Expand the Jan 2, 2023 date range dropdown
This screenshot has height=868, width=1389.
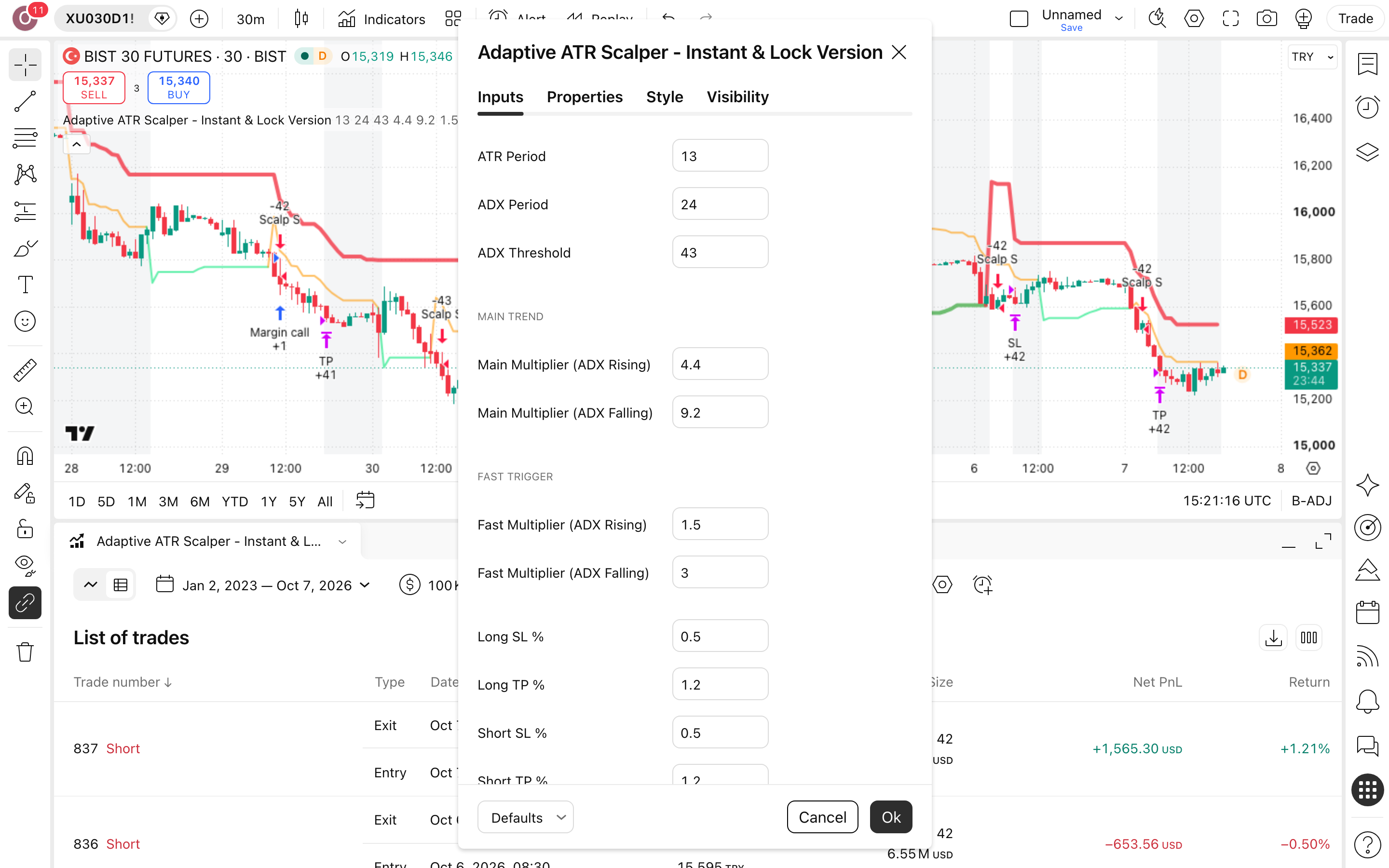pyautogui.click(x=263, y=585)
